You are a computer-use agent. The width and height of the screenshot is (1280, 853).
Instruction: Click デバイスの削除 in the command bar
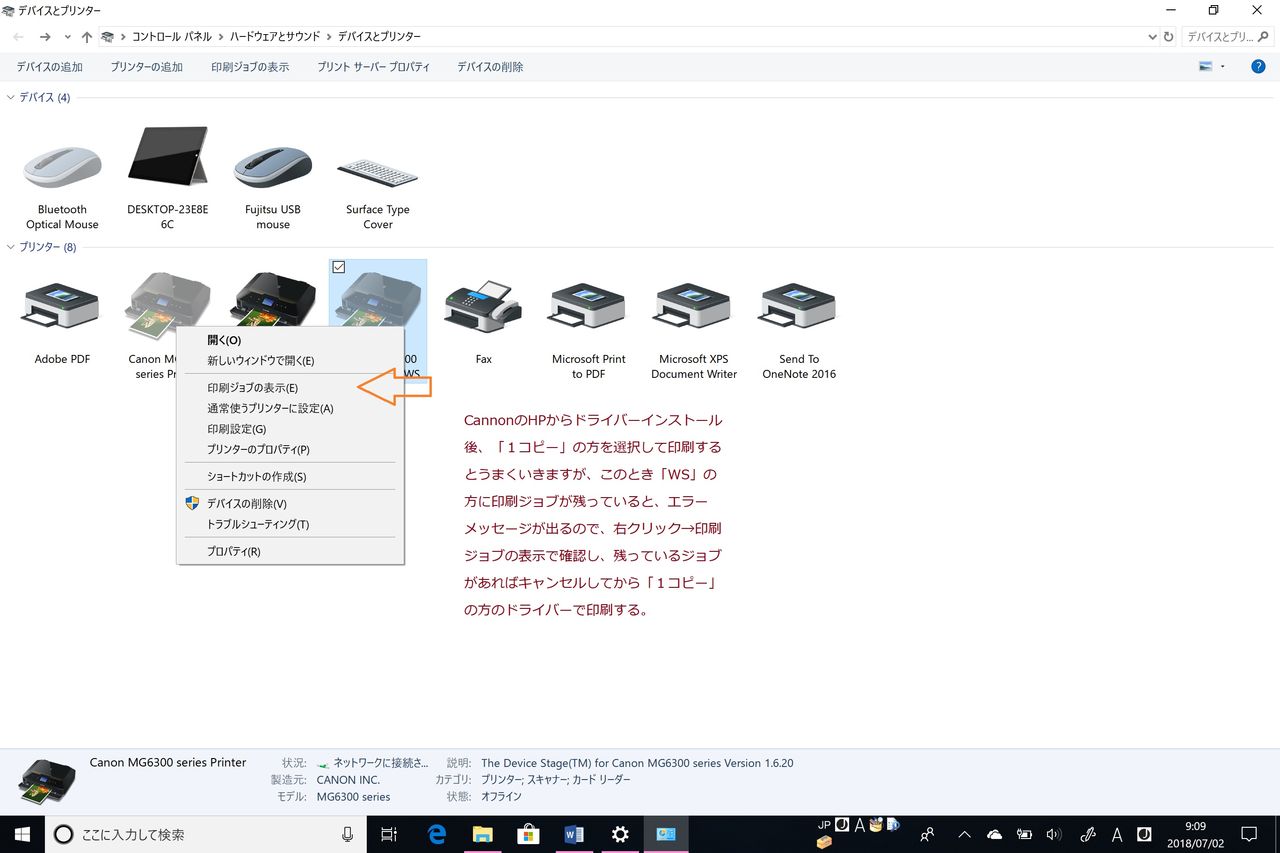pos(490,67)
